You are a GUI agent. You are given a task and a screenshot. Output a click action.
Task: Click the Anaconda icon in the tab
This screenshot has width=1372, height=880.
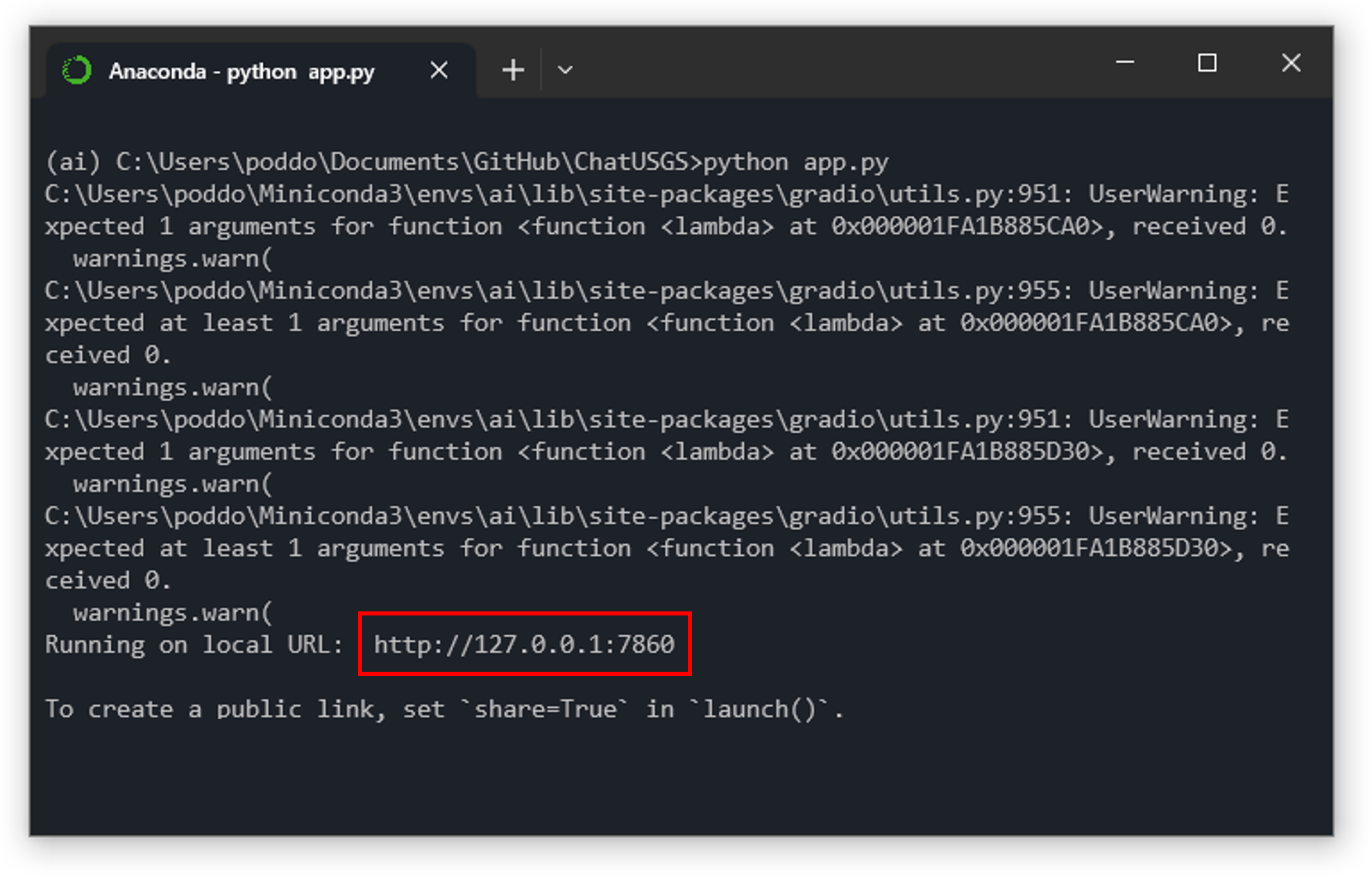[77, 70]
